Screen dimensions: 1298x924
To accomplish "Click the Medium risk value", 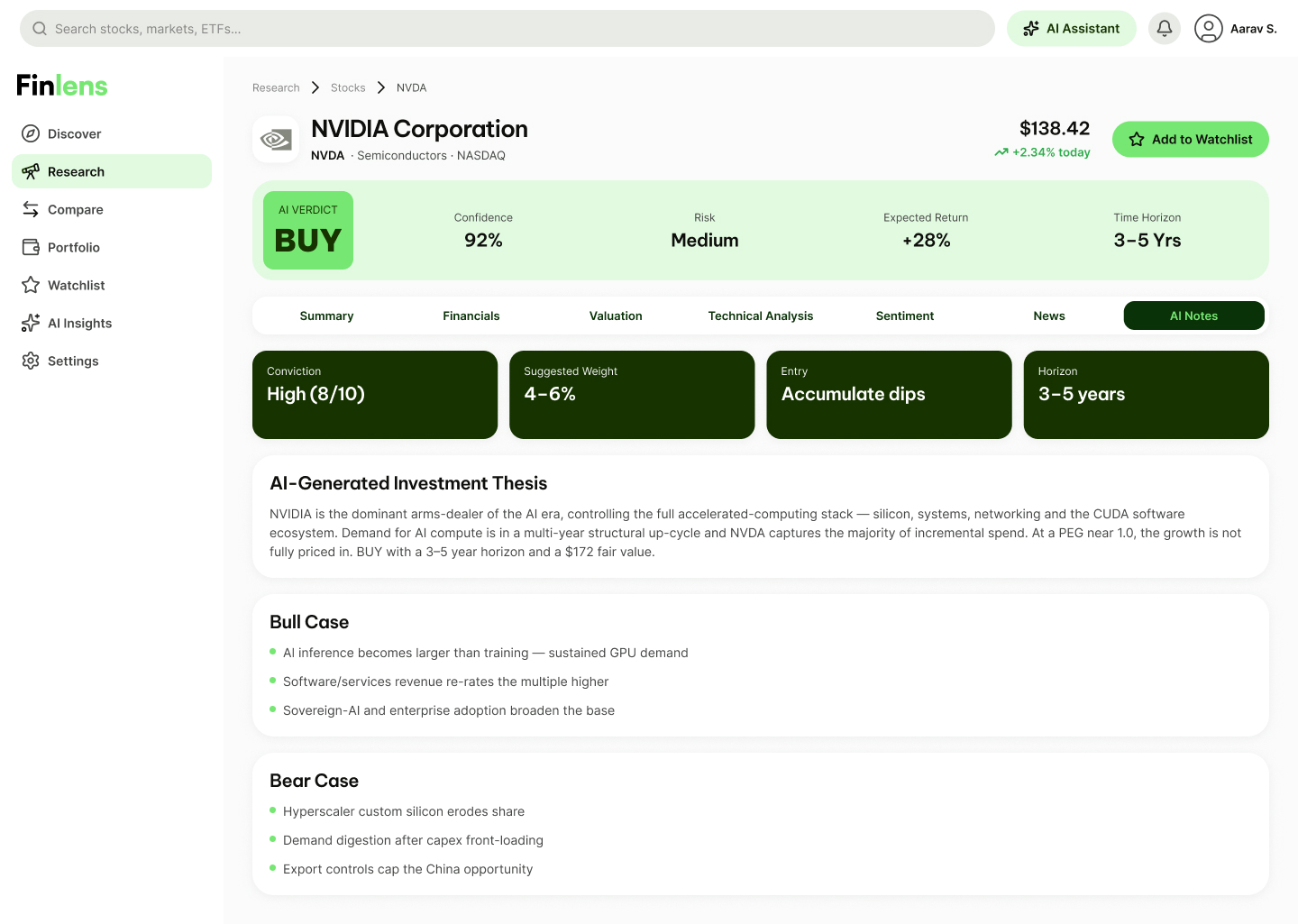I will pos(705,240).
